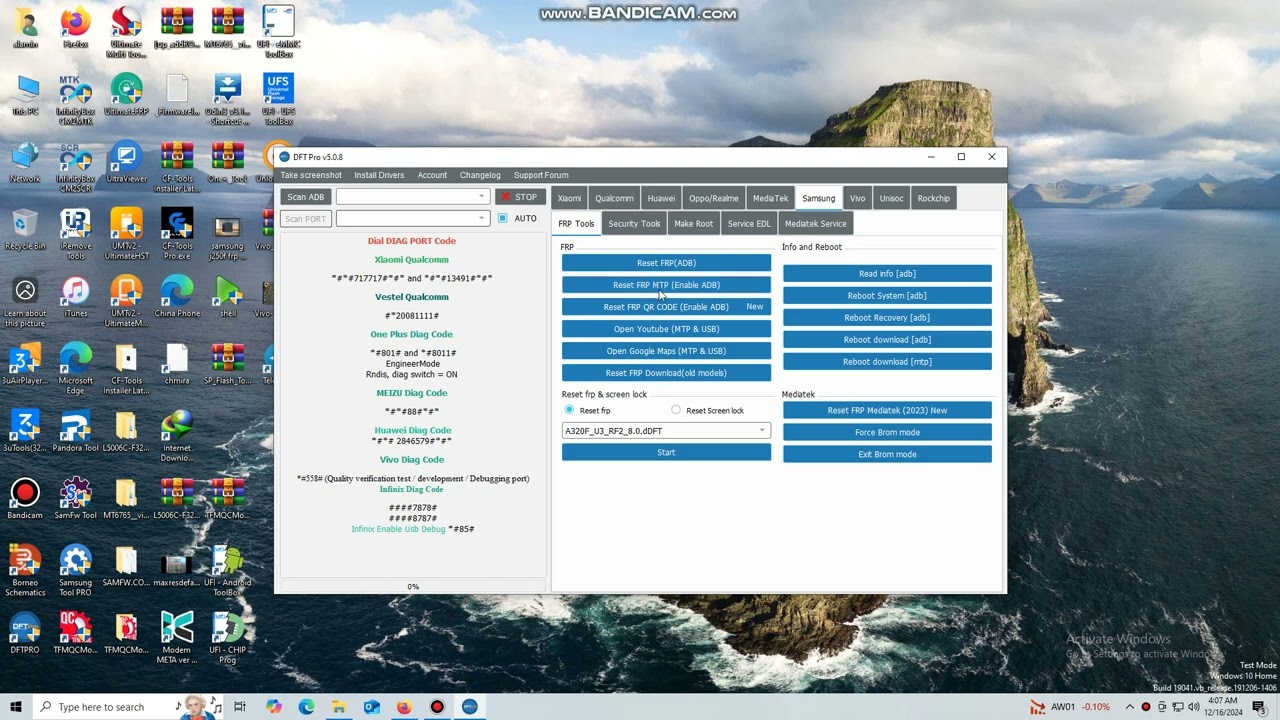Open the Account menu

click(432, 175)
